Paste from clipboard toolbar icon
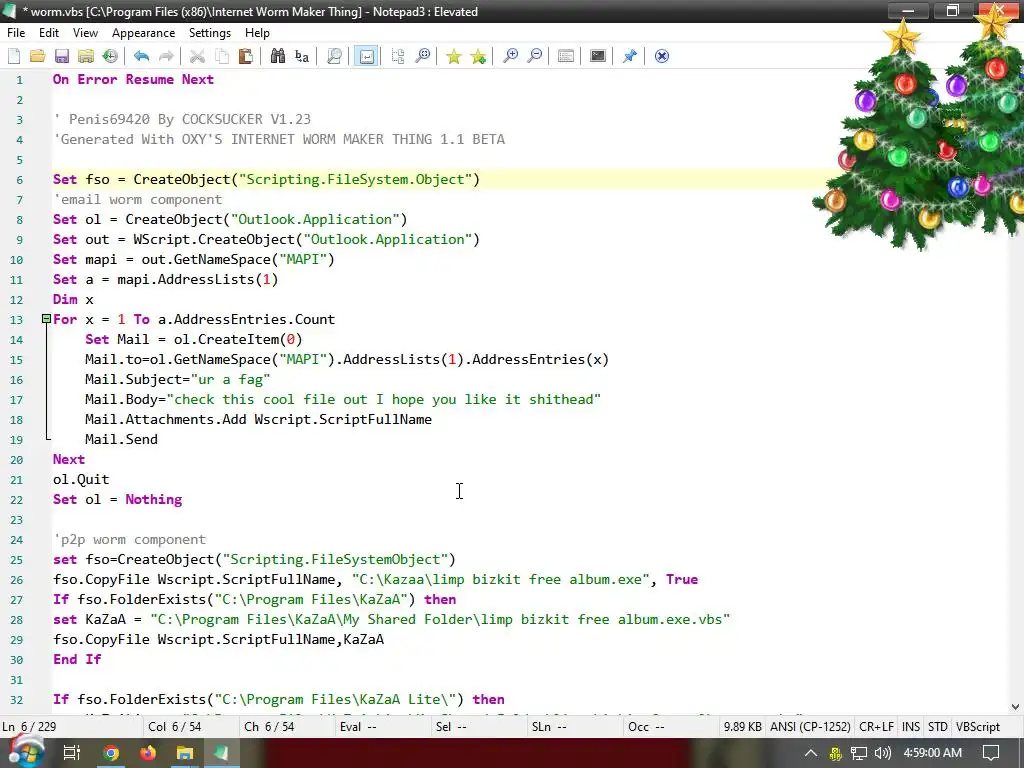The width and height of the screenshot is (1024, 768). (x=246, y=56)
